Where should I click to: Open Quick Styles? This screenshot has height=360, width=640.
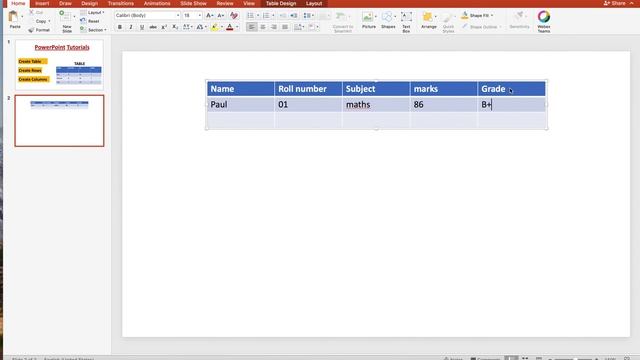(448, 22)
